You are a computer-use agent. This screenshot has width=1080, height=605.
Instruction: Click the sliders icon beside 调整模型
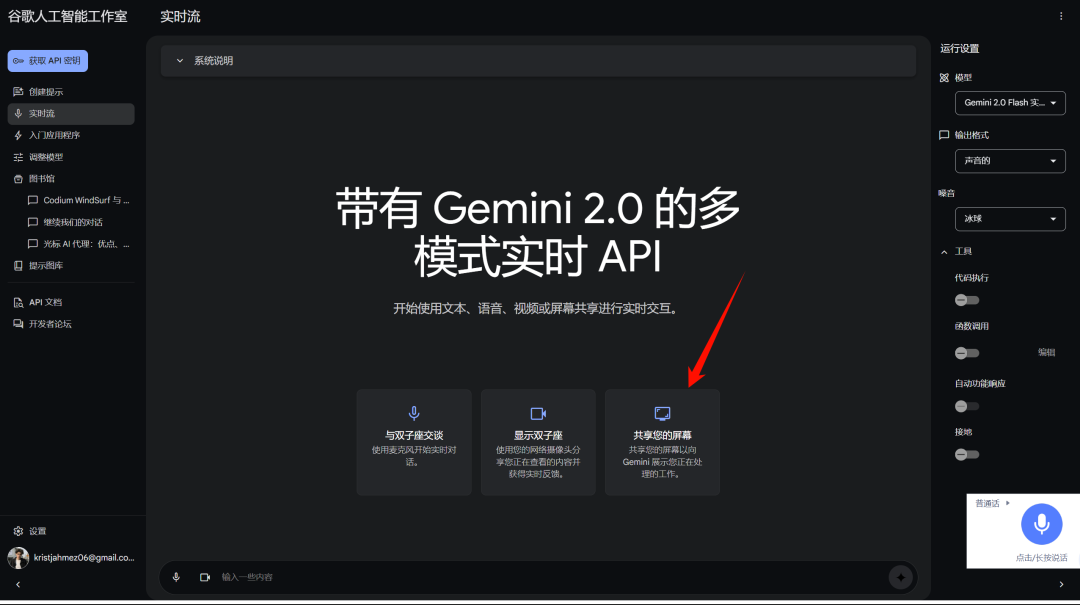pos(19,157)
